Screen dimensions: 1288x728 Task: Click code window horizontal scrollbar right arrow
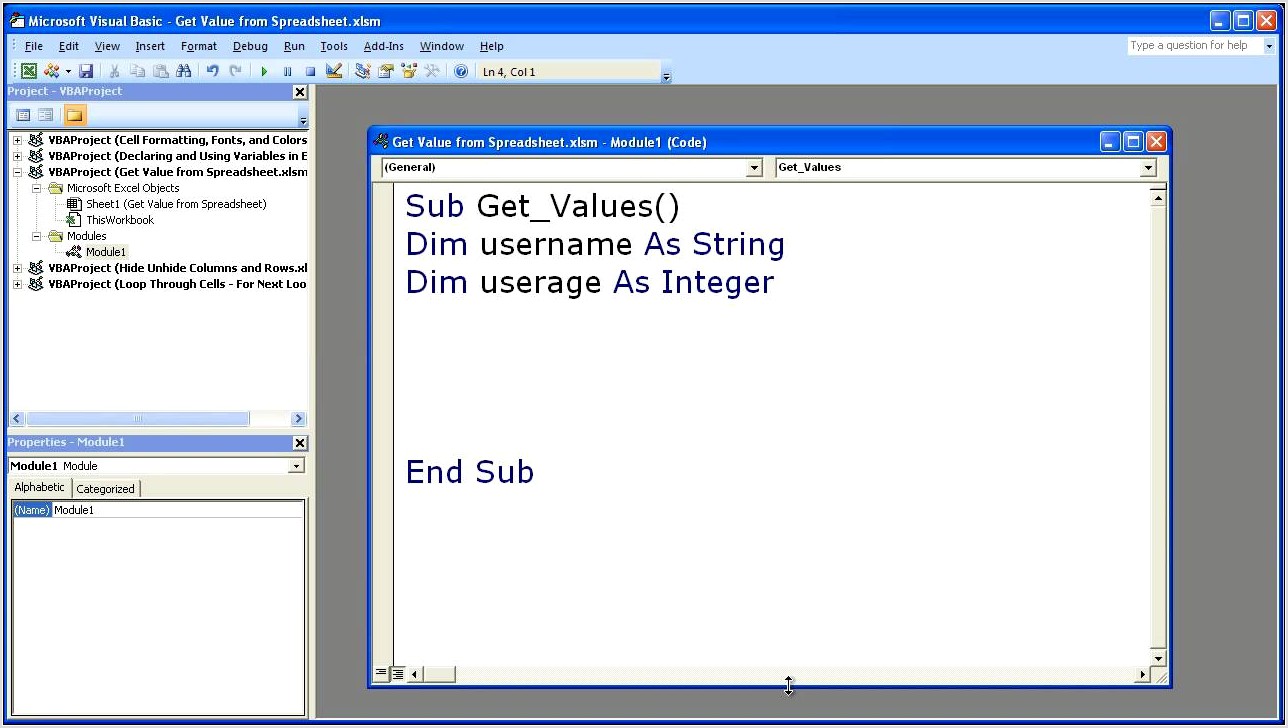tap(1142, 674)
